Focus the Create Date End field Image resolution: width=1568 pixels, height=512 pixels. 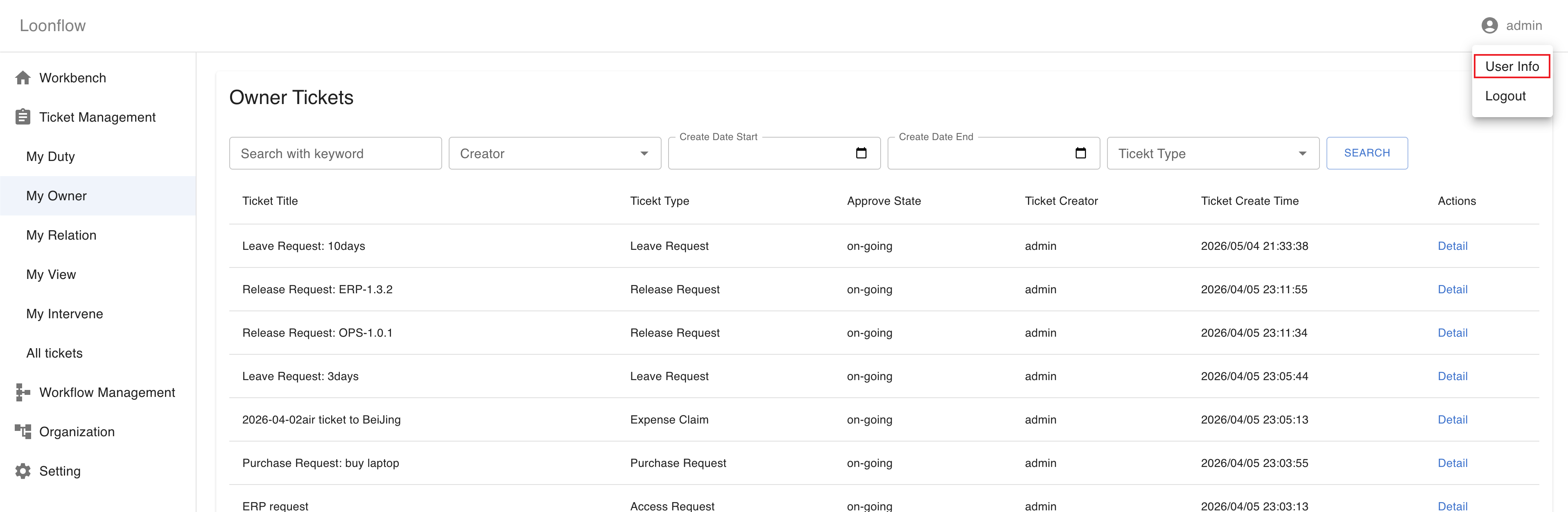pyautogui.click(x=993, y=154)
